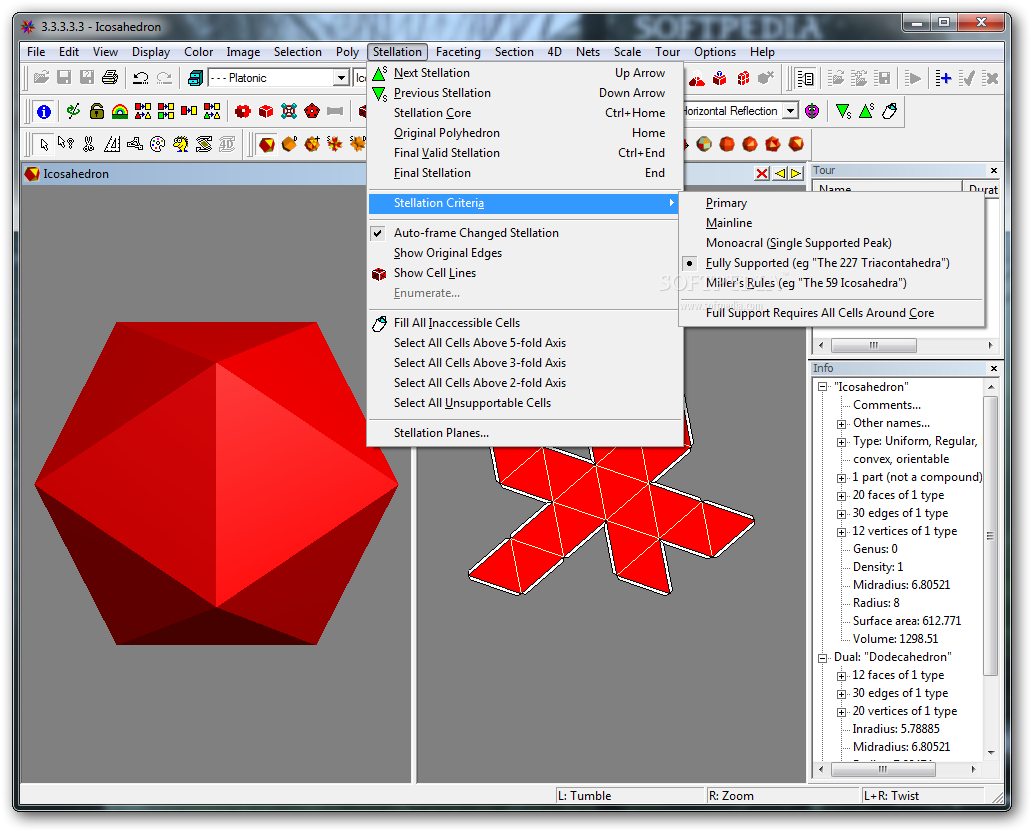
Task: Click the red-yellow base polyhedron icon
Action: click(267, 144)
